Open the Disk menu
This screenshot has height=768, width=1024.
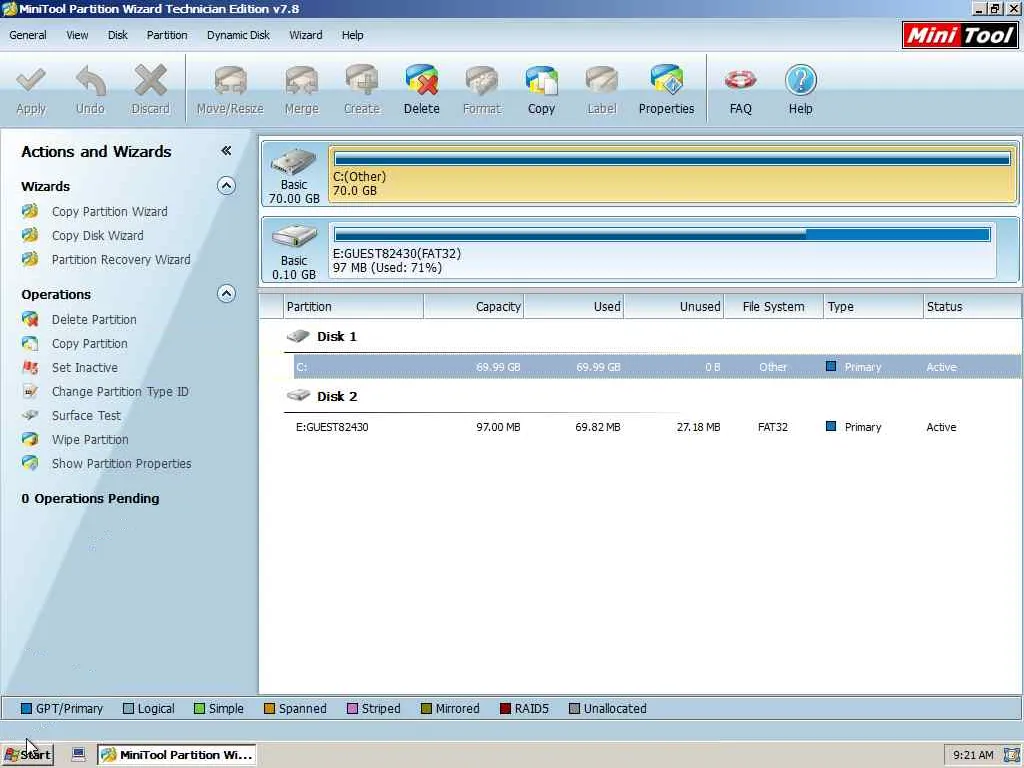pos(118,35)
